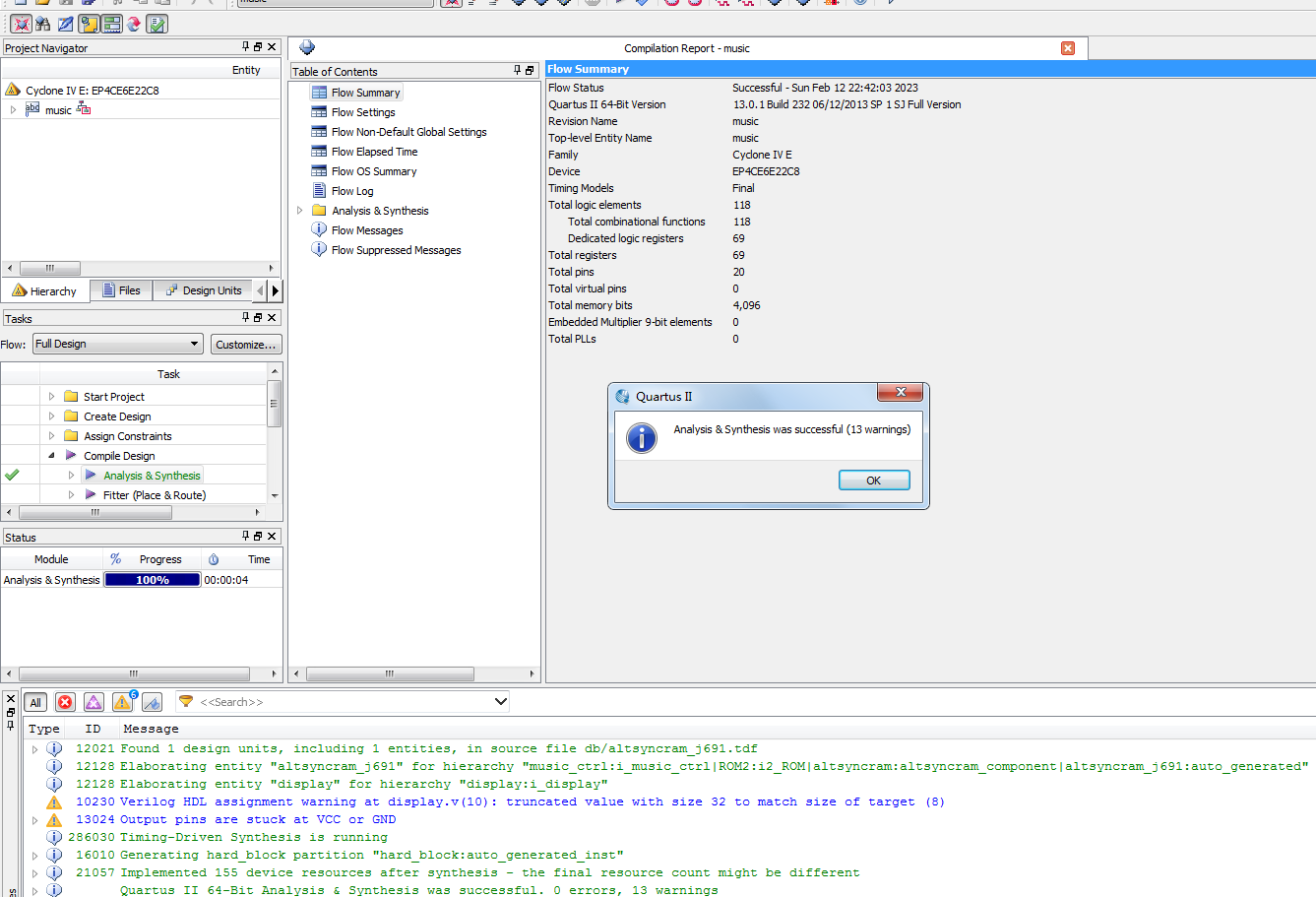Click the messages Search input field

point(345,702)
